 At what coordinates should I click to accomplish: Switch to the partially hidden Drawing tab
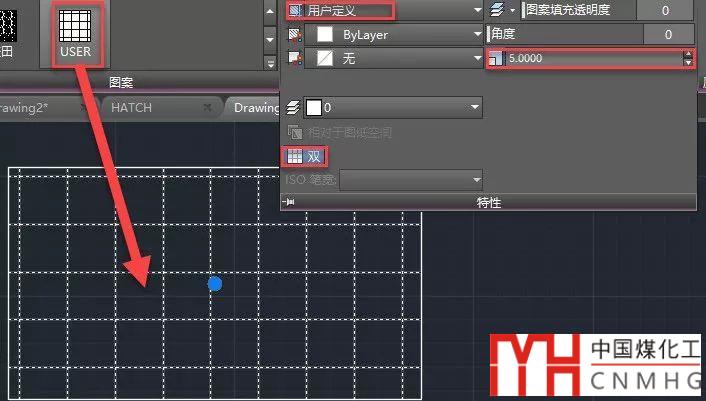pyautogui.click(x=256, y=108)
